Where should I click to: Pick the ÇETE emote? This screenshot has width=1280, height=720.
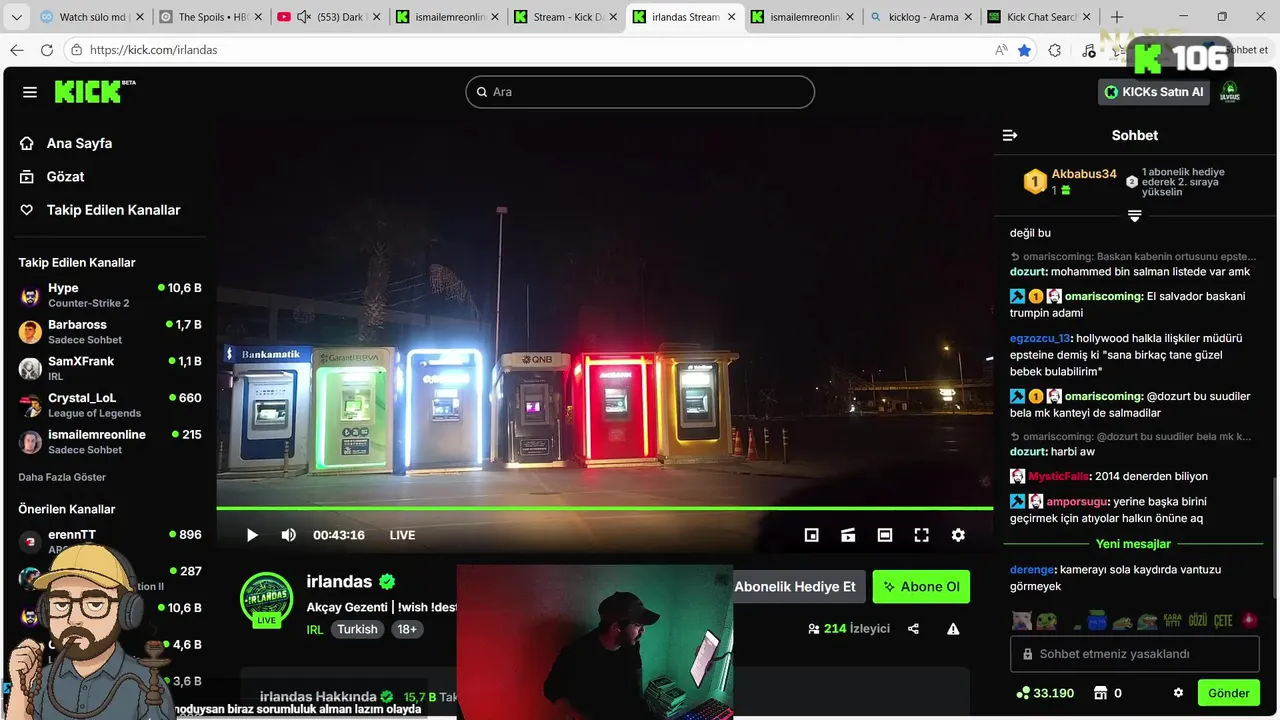coord(1223,621)
